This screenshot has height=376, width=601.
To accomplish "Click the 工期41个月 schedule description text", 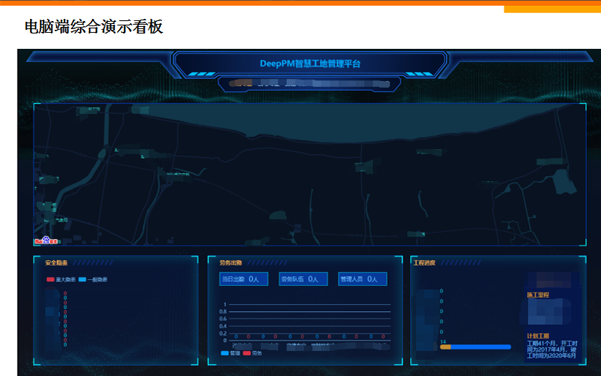I will [x=552, y=349].
